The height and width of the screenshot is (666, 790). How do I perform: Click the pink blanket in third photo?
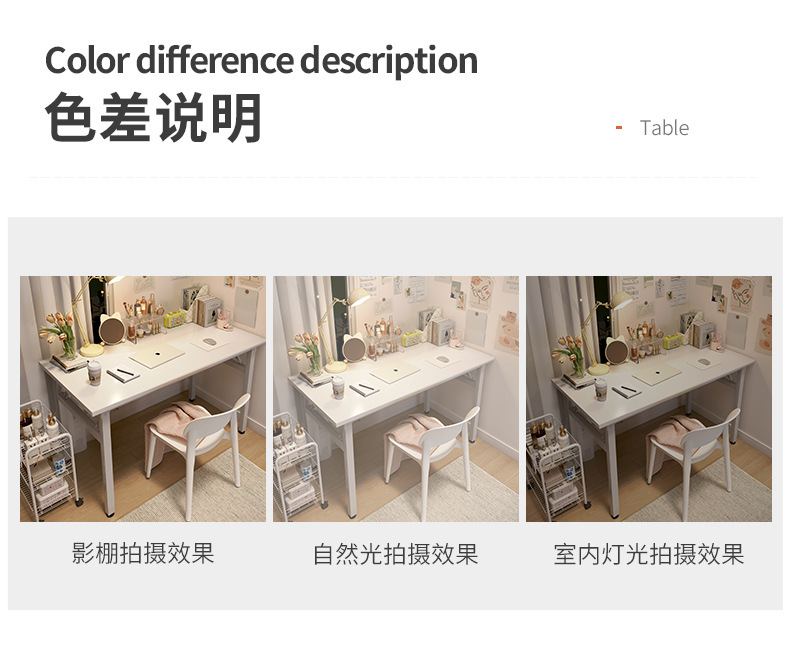674,433
